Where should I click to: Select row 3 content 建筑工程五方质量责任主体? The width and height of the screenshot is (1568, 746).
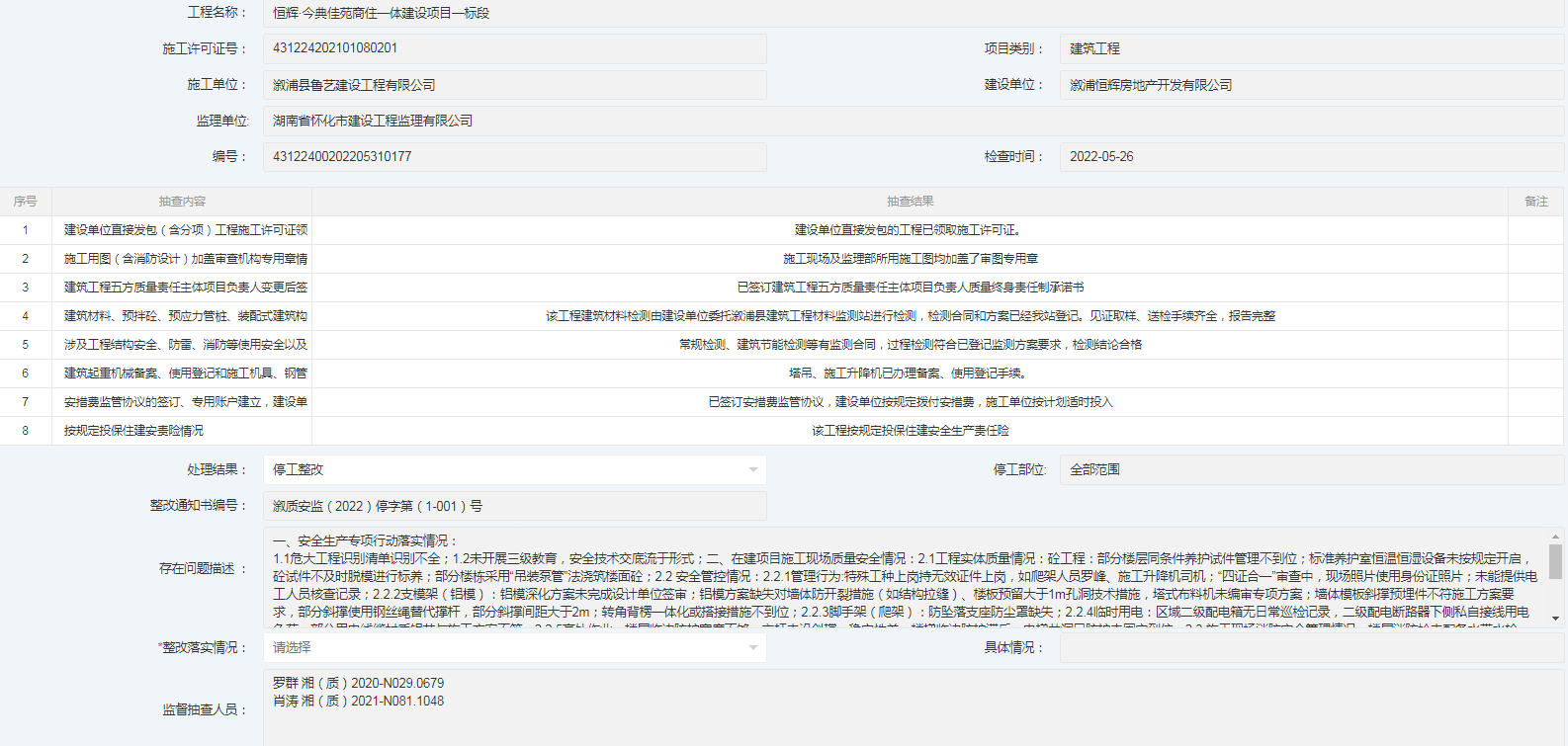pyautogui.click(x=186, y=288)
